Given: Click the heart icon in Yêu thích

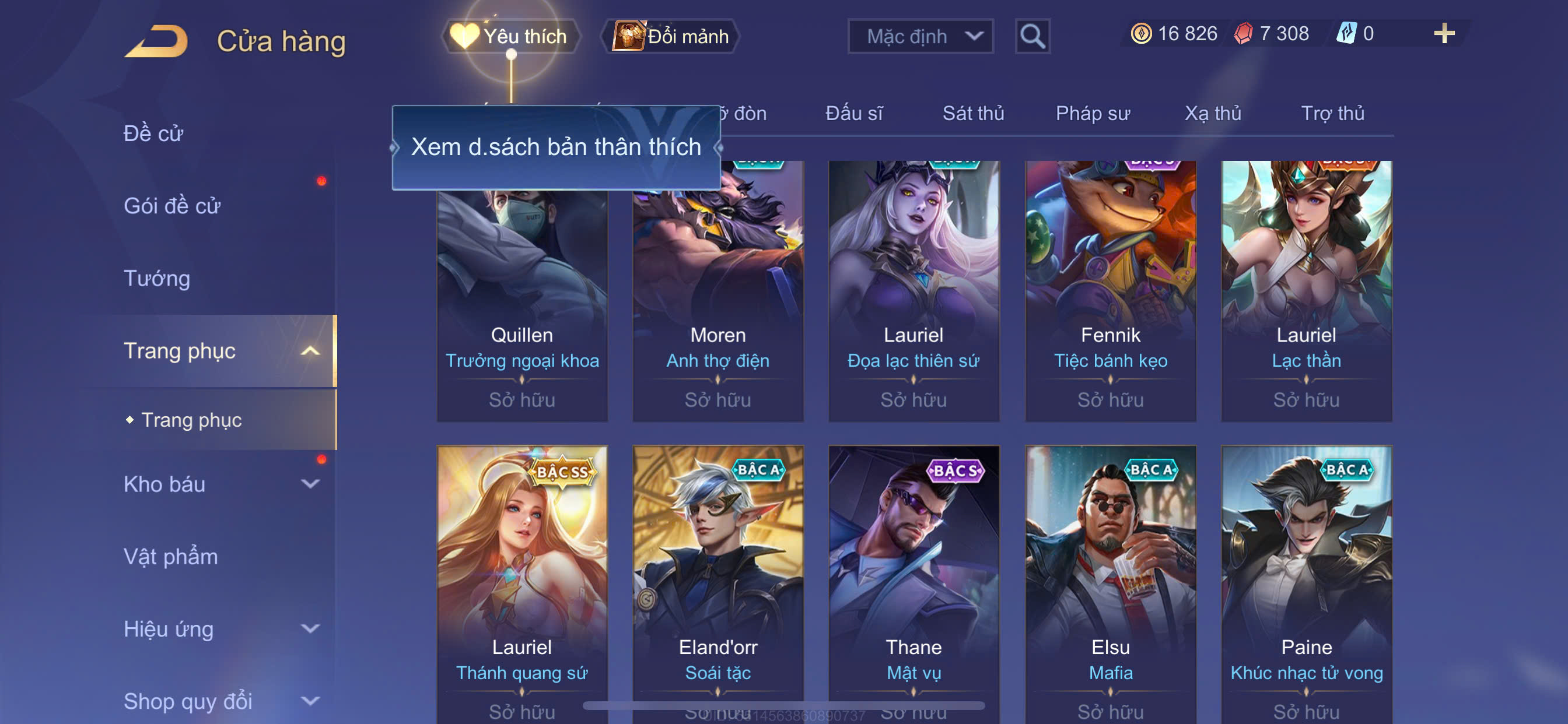Looking at the screenshot, I should click(x=464, y=36).
